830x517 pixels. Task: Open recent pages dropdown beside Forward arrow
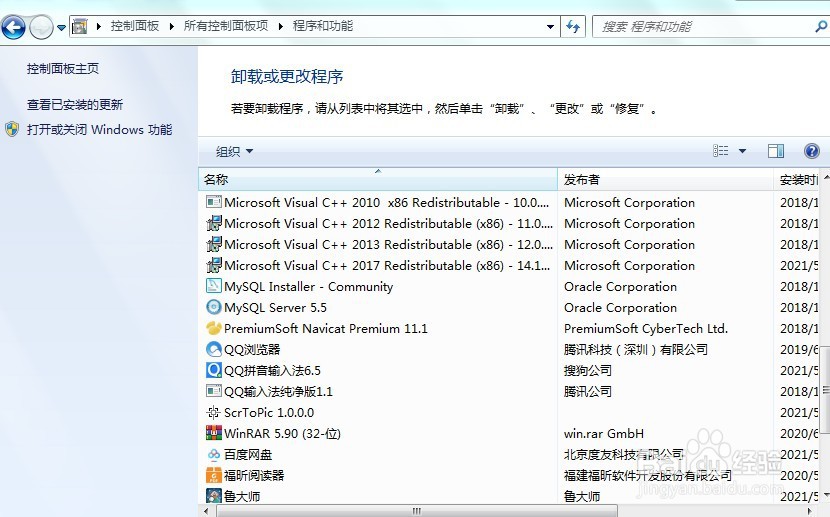point(61,28)
